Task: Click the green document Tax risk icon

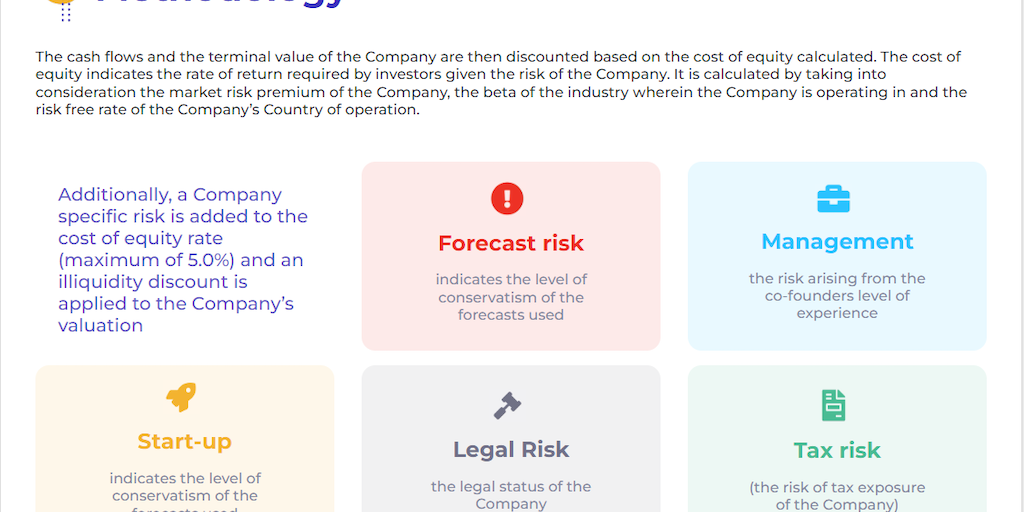Action: pos(833,405)
